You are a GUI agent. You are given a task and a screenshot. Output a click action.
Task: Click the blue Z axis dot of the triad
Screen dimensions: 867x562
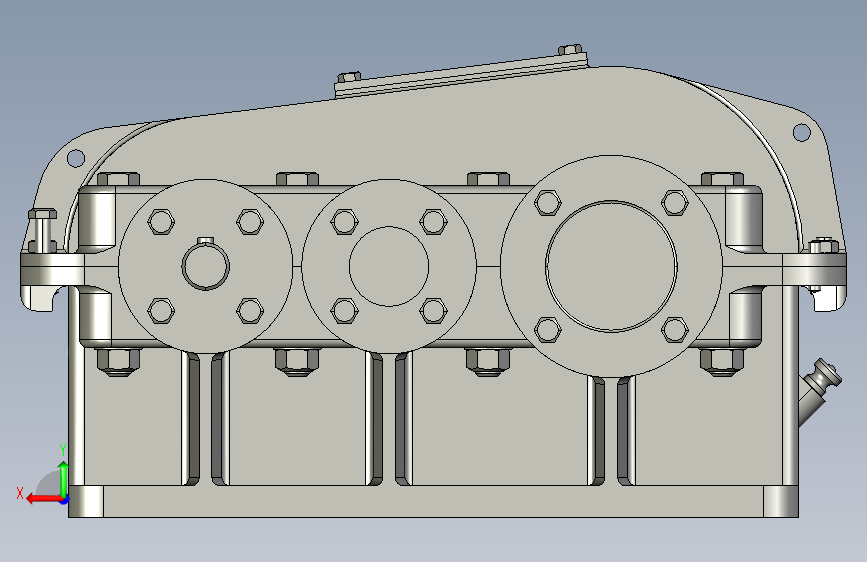65,500
